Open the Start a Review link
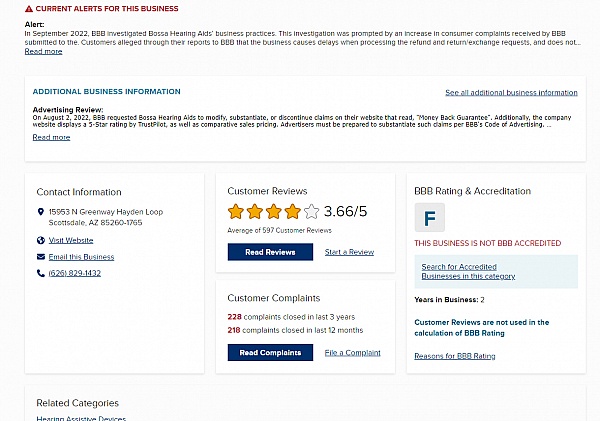Viewport: 600px width, 421px height. [x=349, y=252]
